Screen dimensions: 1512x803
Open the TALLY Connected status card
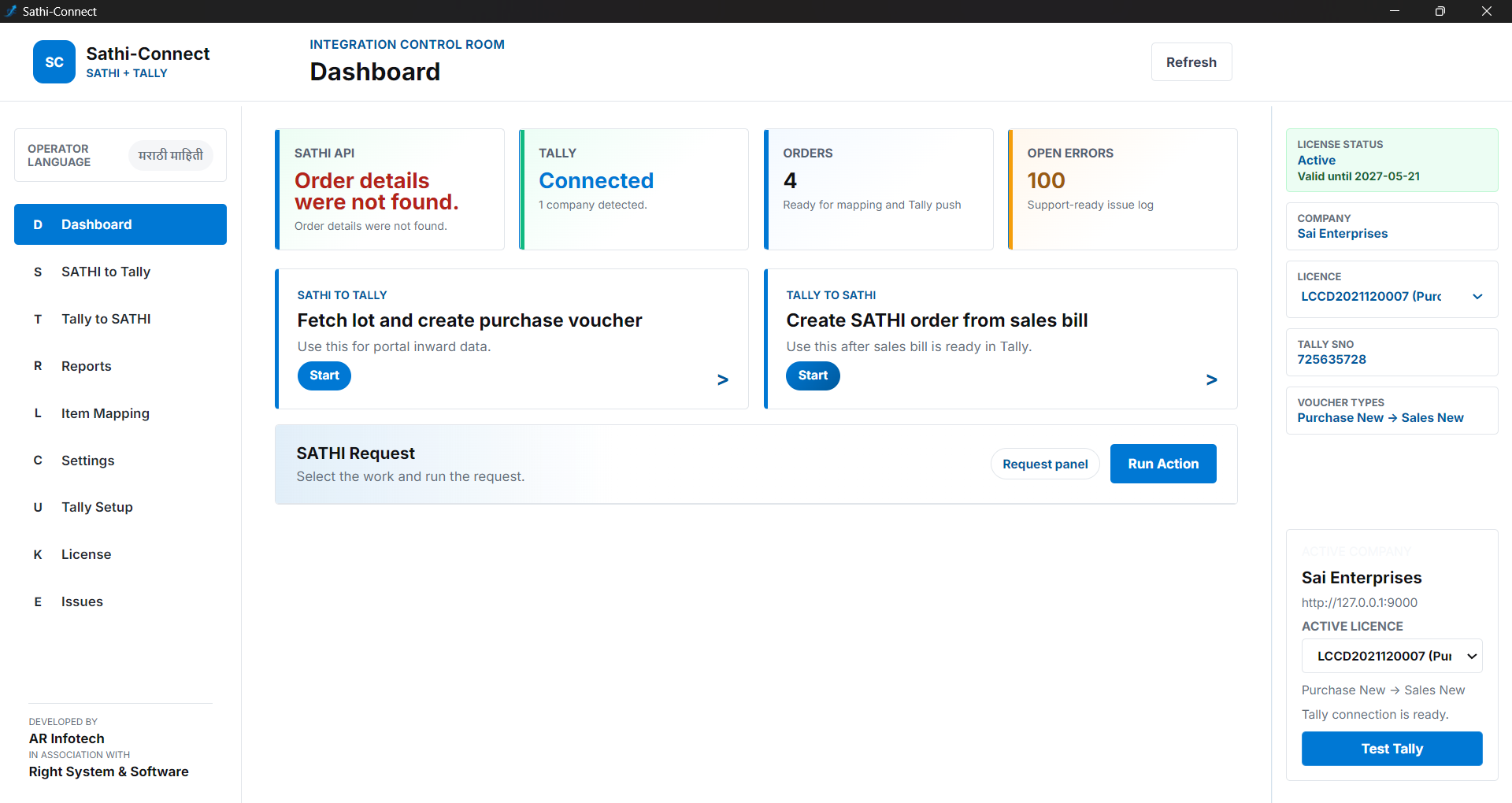(x=634, y=190)
